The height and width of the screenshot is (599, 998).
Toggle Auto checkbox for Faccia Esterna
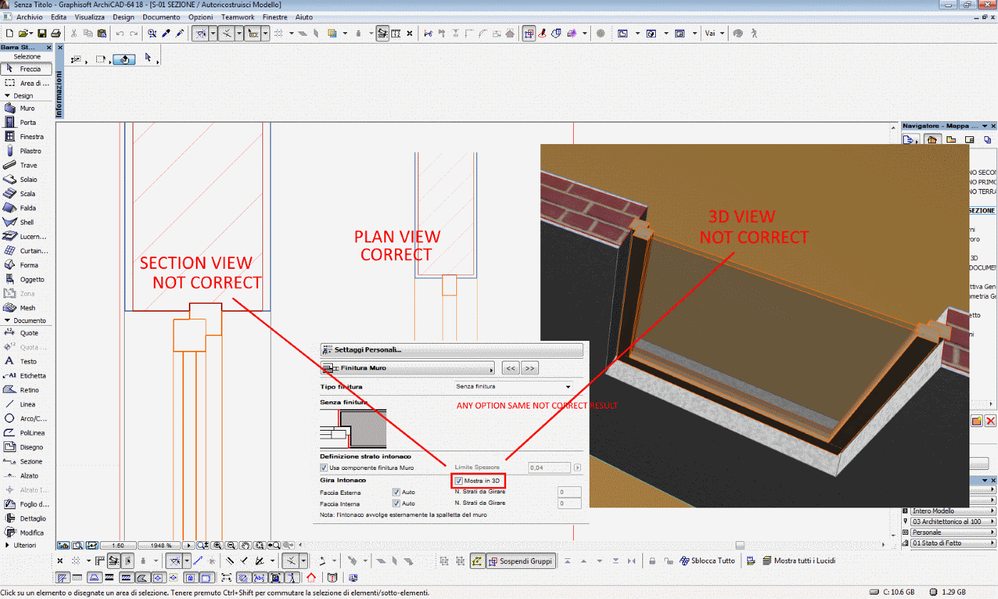coord(396,492)
